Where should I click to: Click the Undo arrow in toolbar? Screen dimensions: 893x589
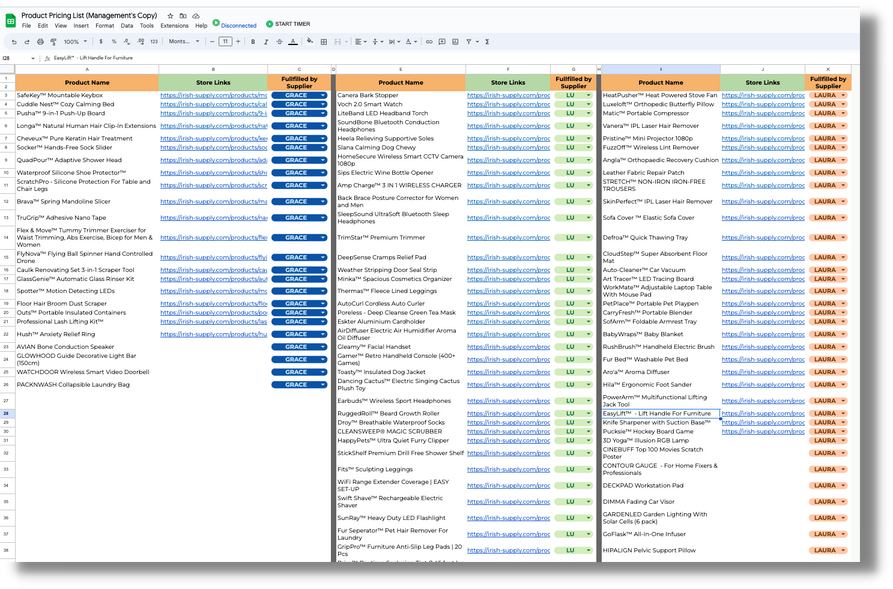tap(14, 42)
